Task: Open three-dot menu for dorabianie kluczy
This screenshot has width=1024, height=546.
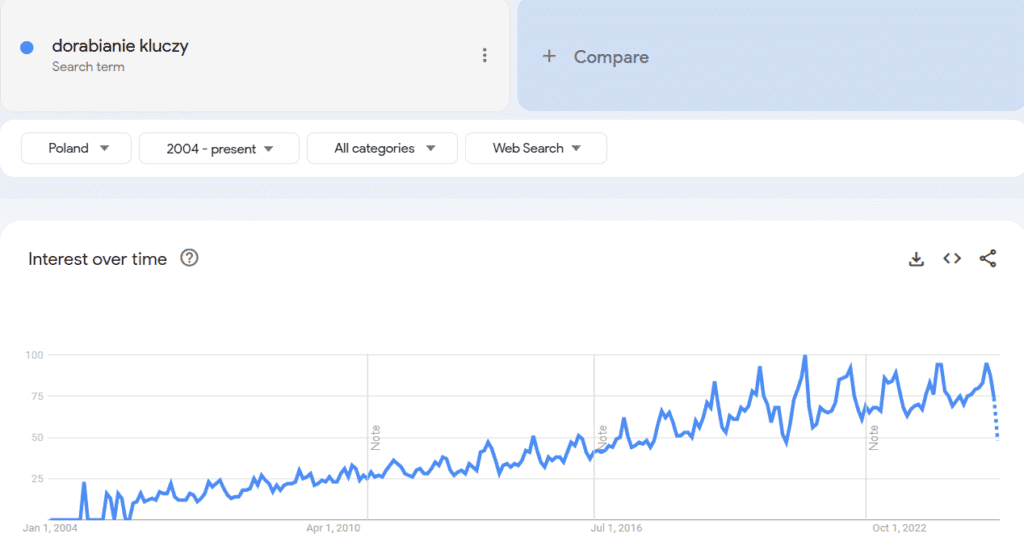Action: (485, 56)
